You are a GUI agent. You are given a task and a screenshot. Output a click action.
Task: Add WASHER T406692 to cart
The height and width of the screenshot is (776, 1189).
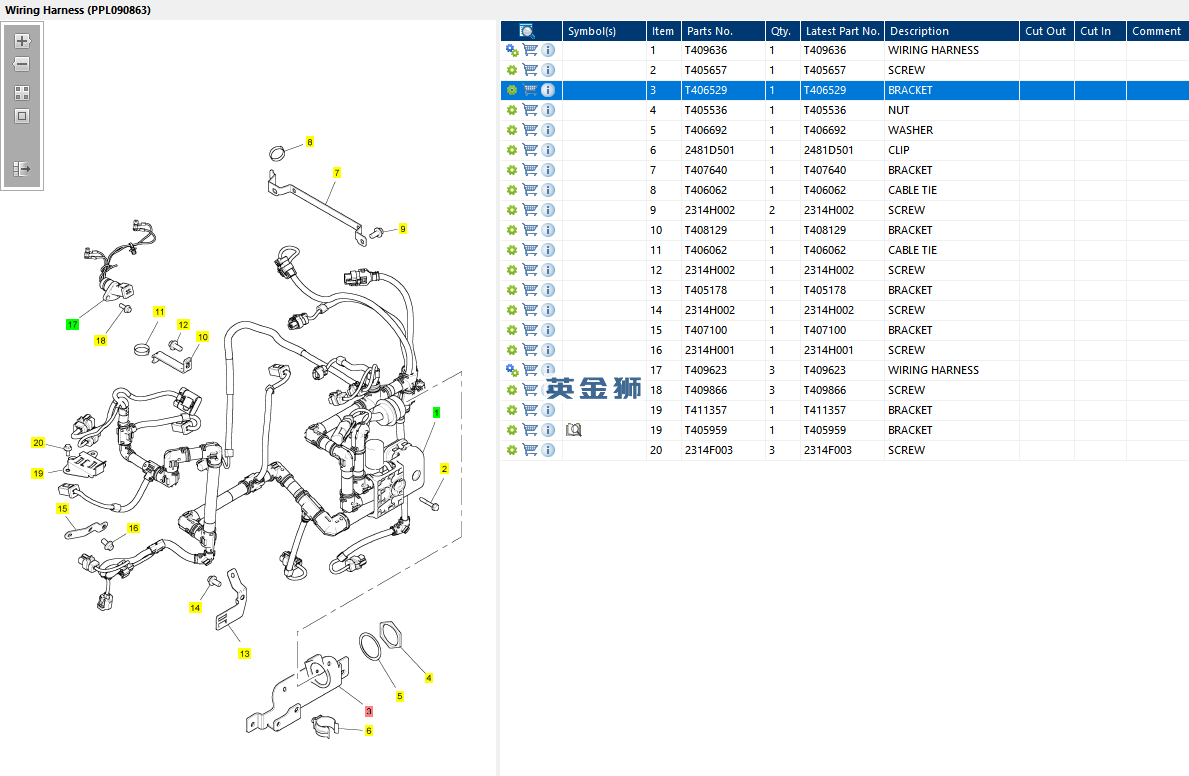tap(530, 130)
